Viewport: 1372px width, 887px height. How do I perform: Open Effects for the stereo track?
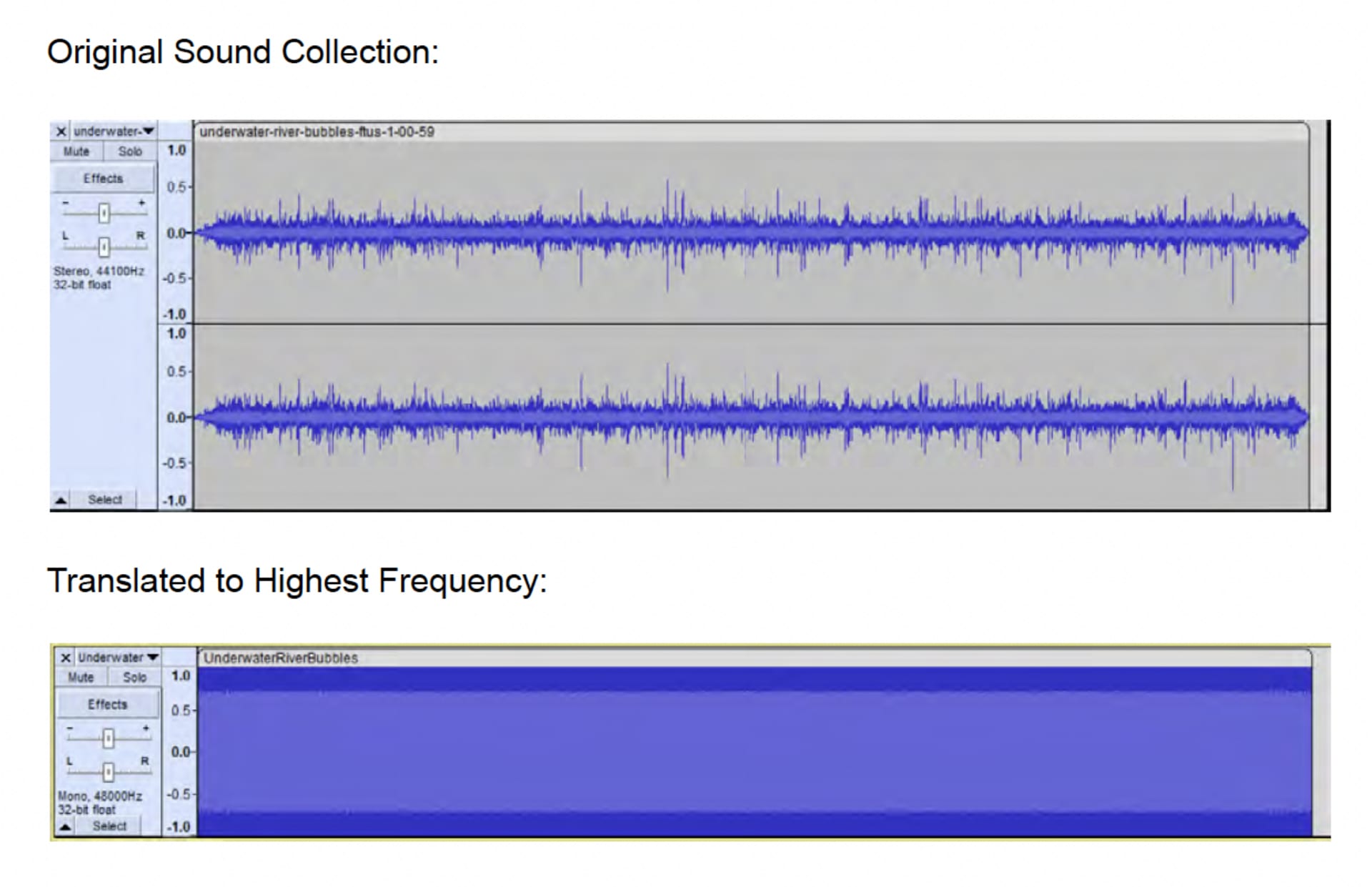[103, 179]
